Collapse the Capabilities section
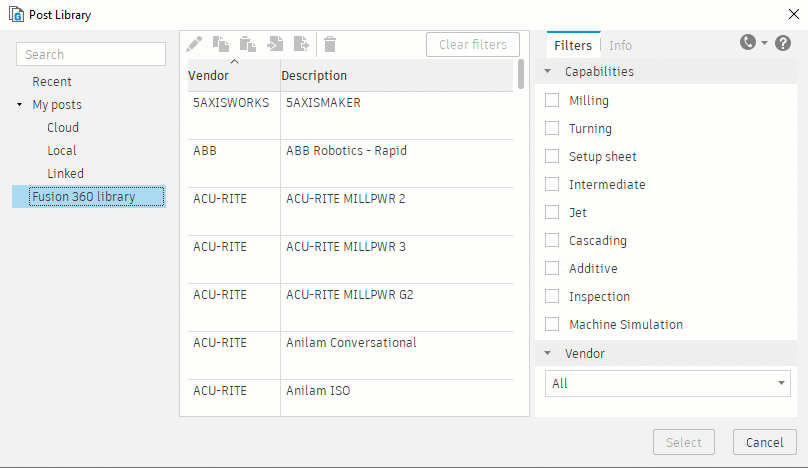The width and height of the screenshot is (808, 468). pyautogui.click(x=548, y=72)
